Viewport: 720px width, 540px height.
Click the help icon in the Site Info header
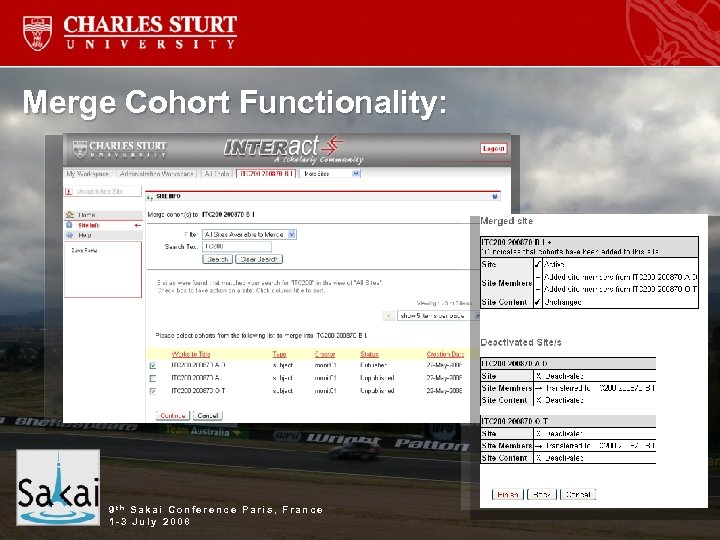495,197
